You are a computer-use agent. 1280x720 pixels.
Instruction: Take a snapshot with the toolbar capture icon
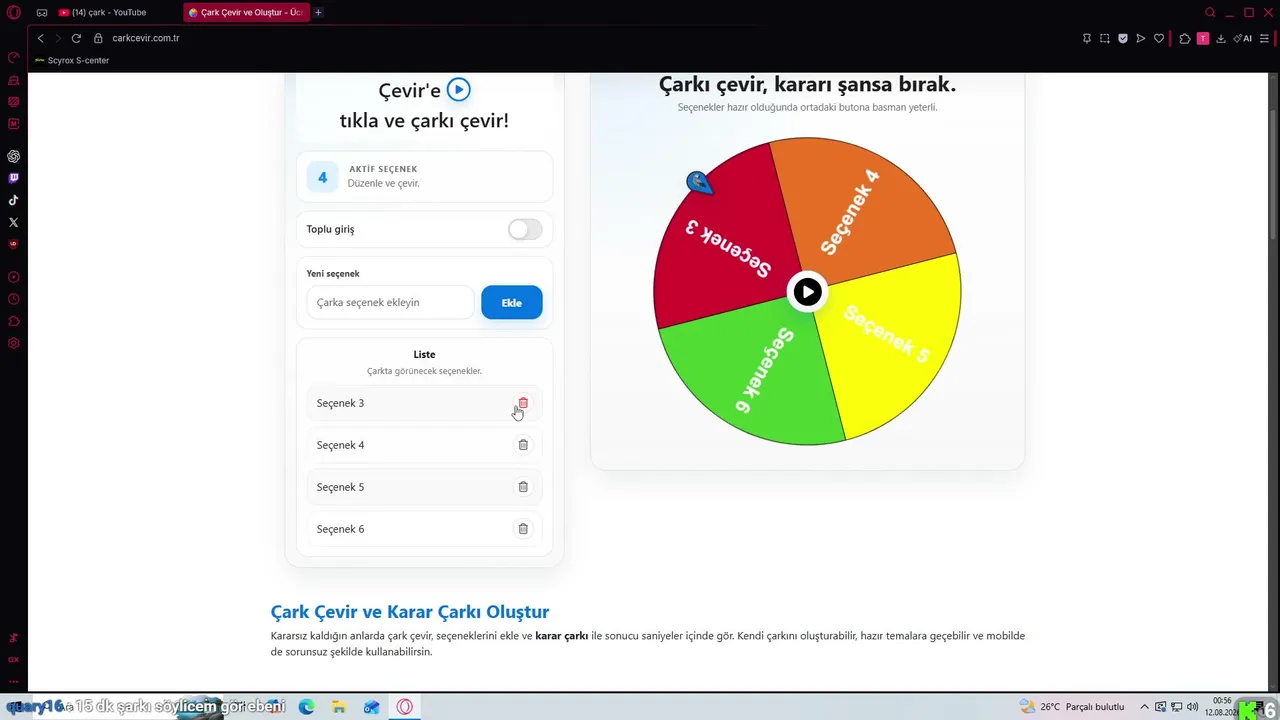click(1105, 38)
